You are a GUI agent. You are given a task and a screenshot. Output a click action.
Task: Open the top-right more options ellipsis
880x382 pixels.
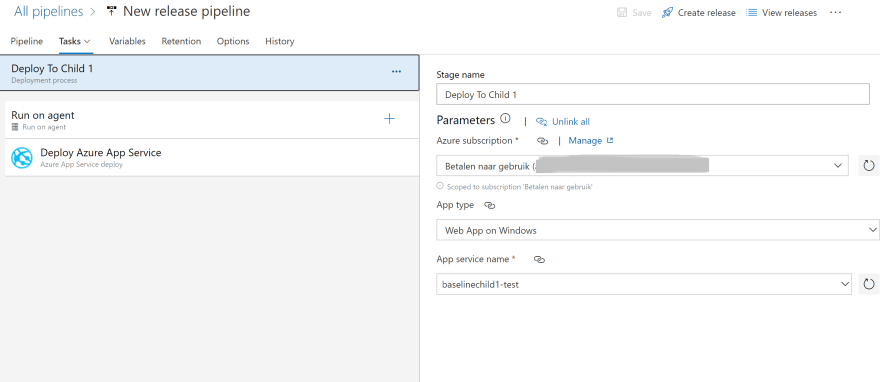(x=835, y=12)
